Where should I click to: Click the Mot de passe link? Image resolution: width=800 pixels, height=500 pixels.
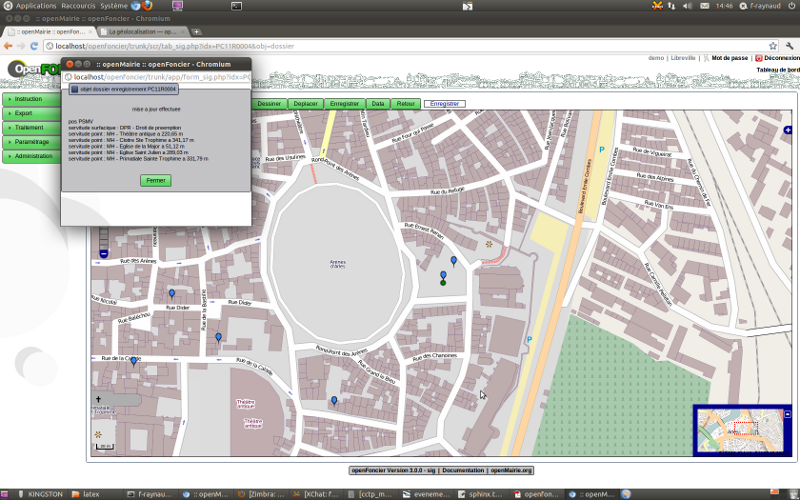pos(729,58)
